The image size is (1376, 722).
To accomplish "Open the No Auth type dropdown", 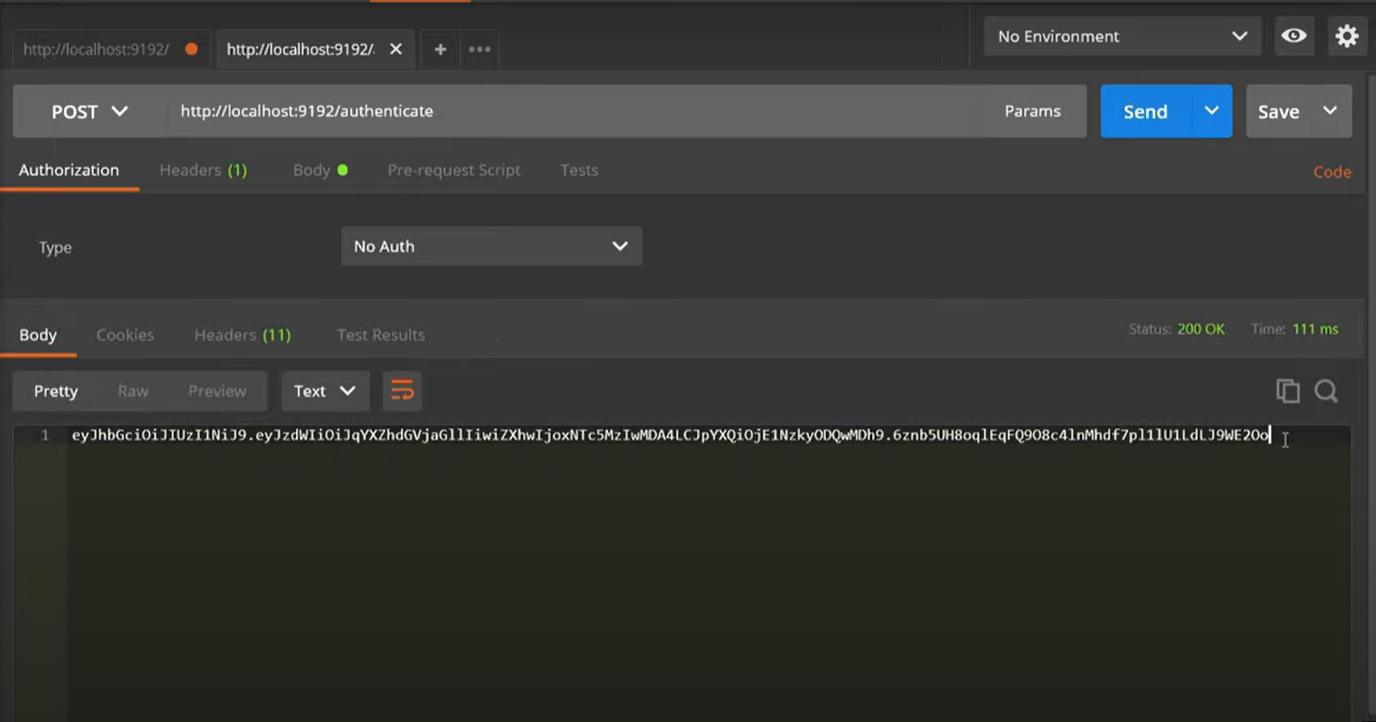I will 491,246.
